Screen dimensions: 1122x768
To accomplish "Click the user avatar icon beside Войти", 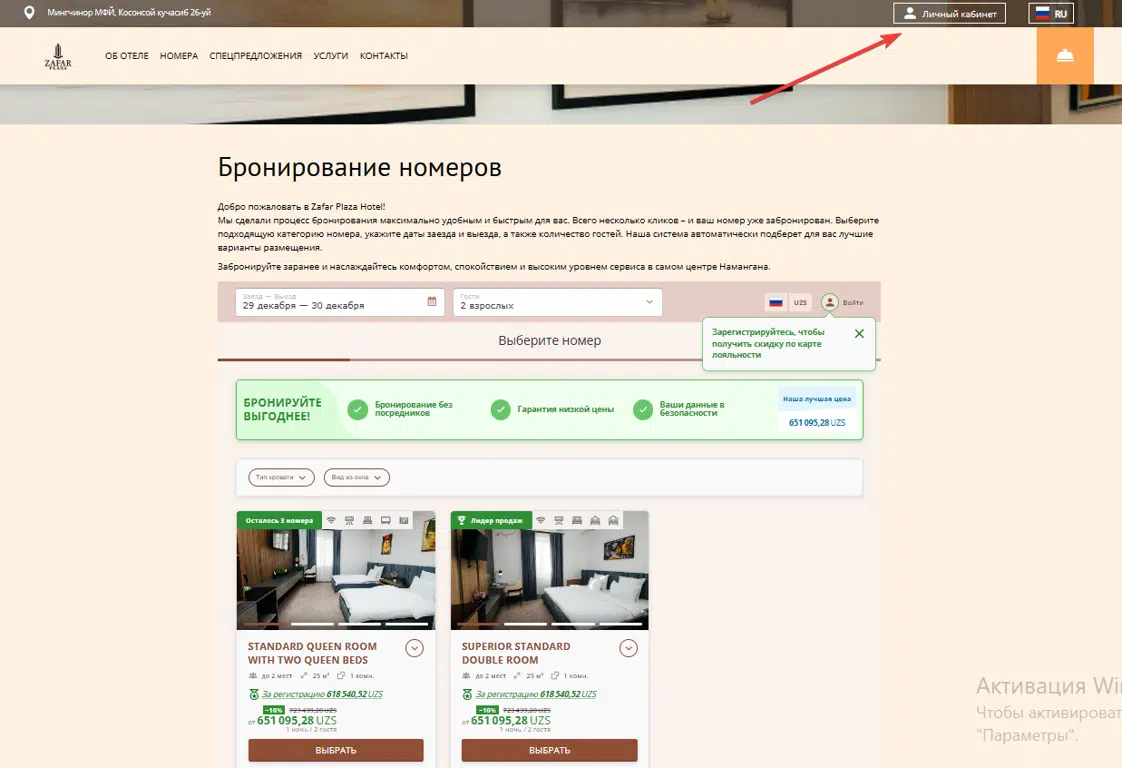I will click(829, 302).
